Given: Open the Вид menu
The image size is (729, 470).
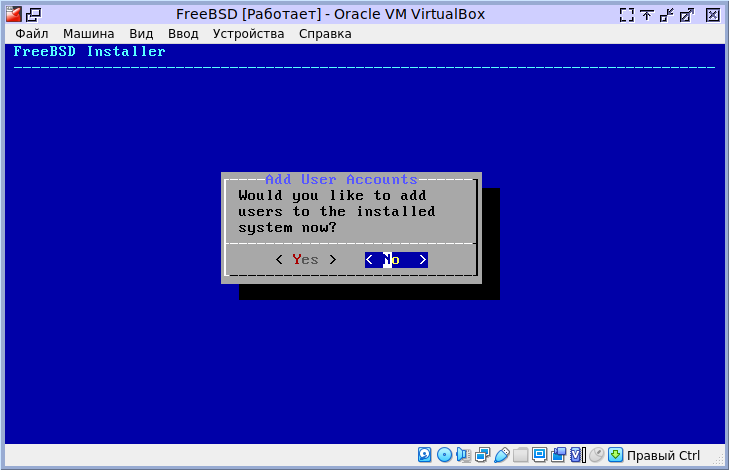Looking at the screenshot, I should 141,34.
